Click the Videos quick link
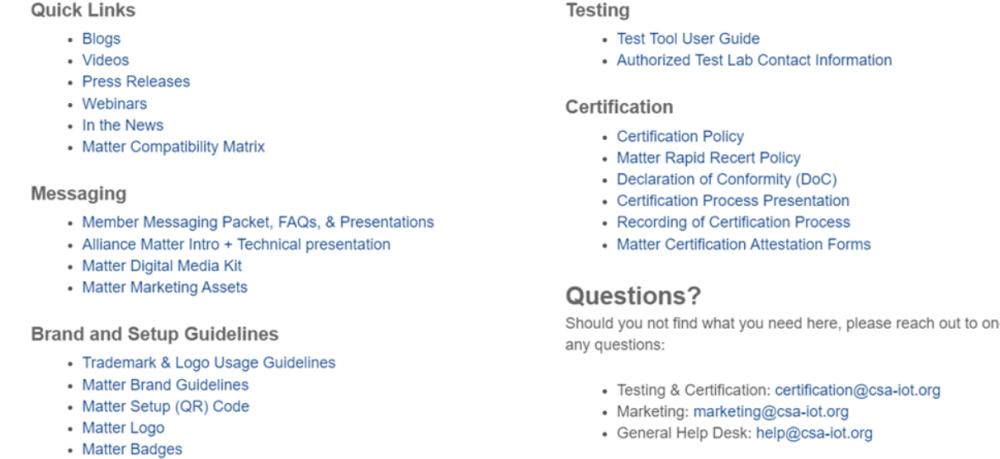 (105, 60)
